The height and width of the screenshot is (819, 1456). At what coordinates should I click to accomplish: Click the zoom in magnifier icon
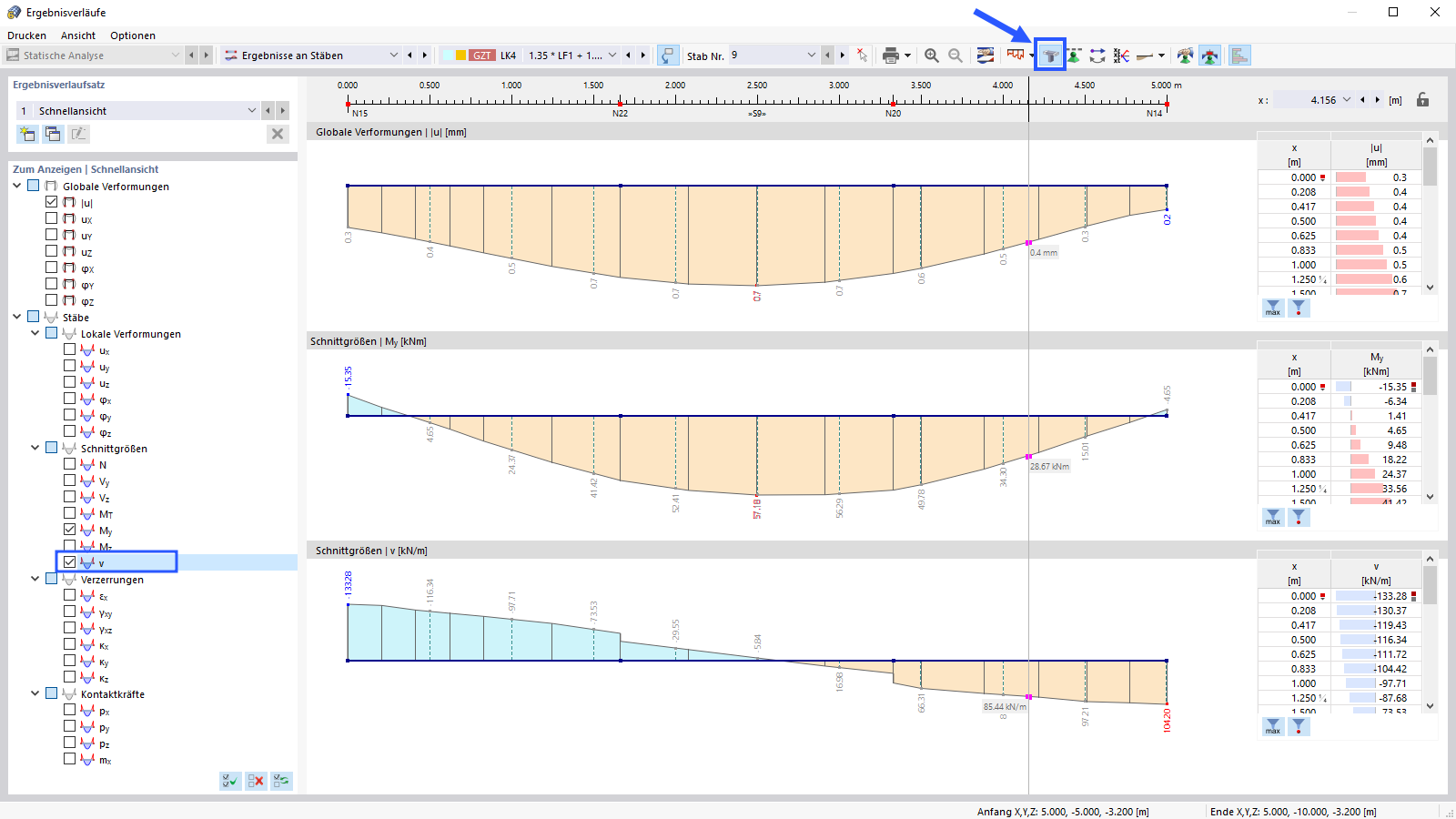click(932, 56)
